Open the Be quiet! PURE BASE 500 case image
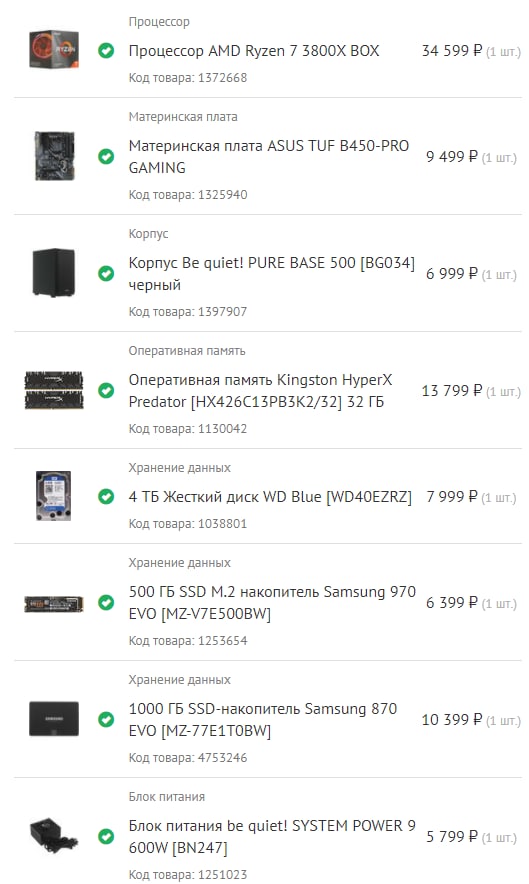529x884 pixels. [54, 273]
